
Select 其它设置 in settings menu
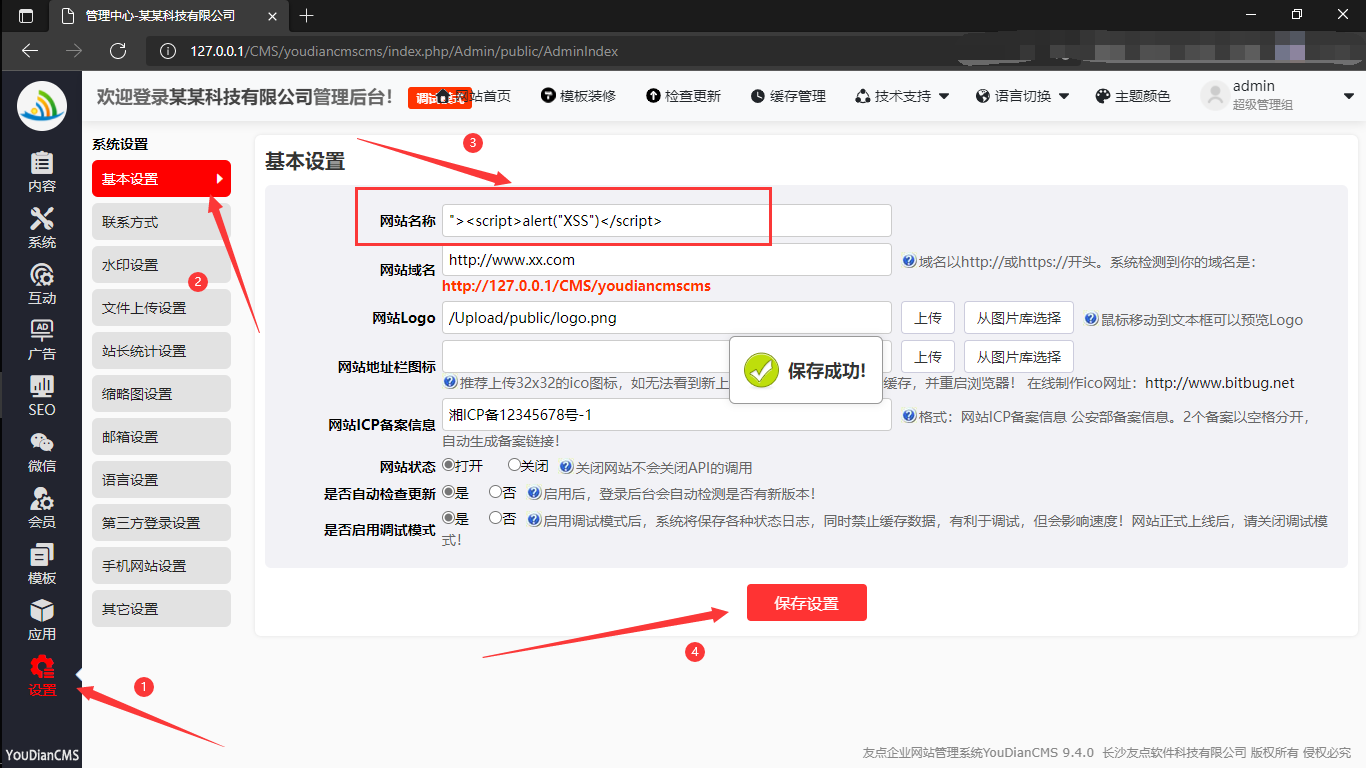click(161, 609)
